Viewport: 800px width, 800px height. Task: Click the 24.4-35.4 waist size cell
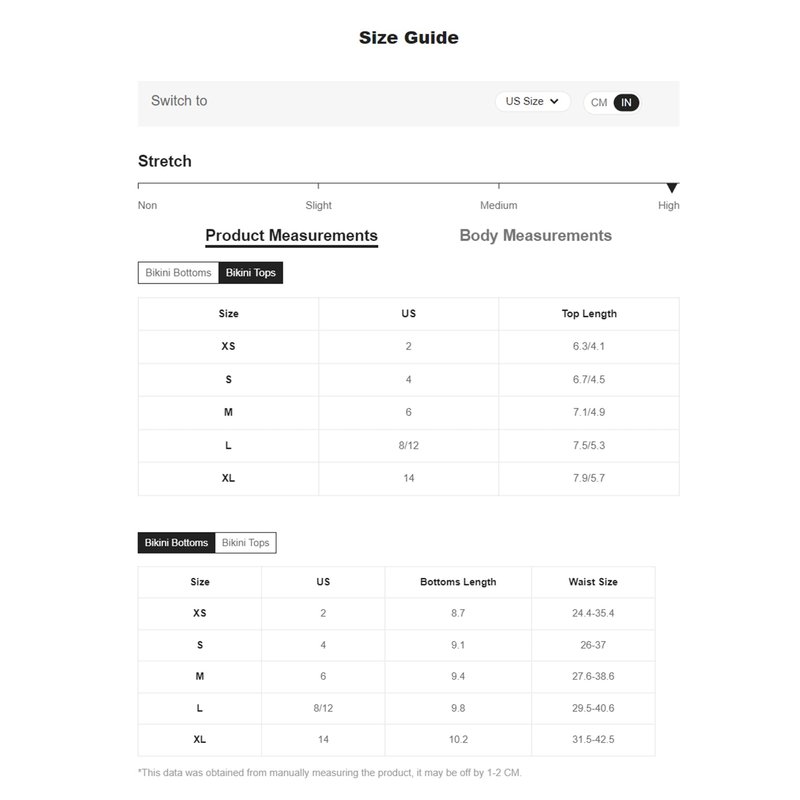[x=593, y=613]
